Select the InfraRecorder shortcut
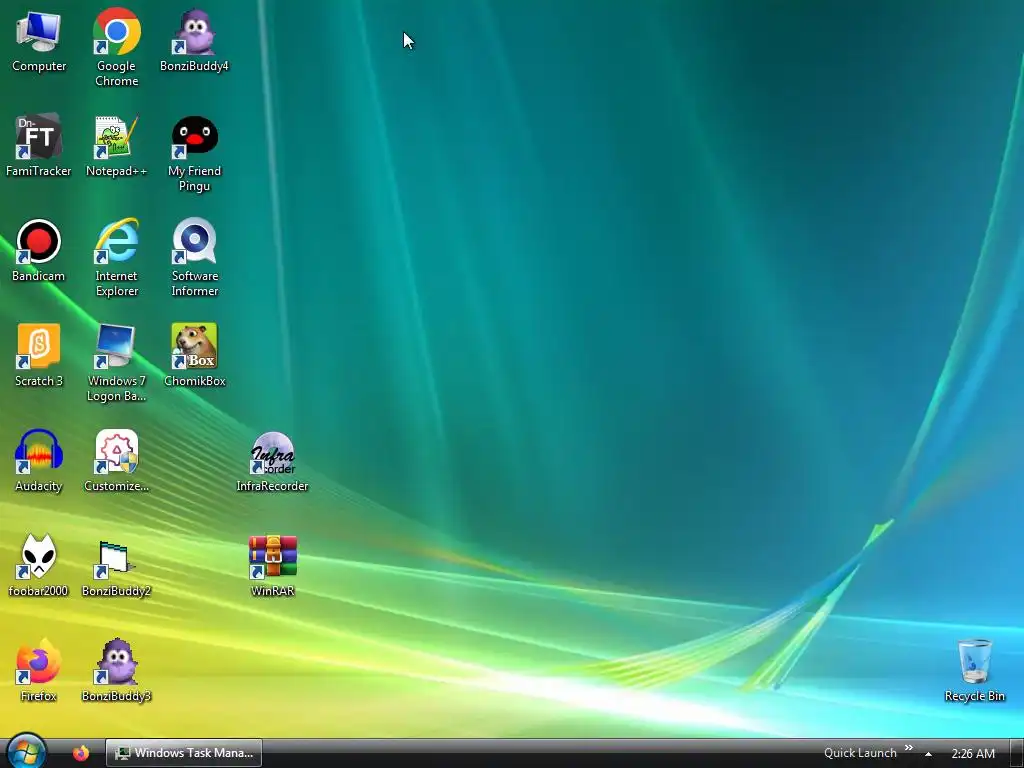1024x768 pixels. click(x=272, y=461)
